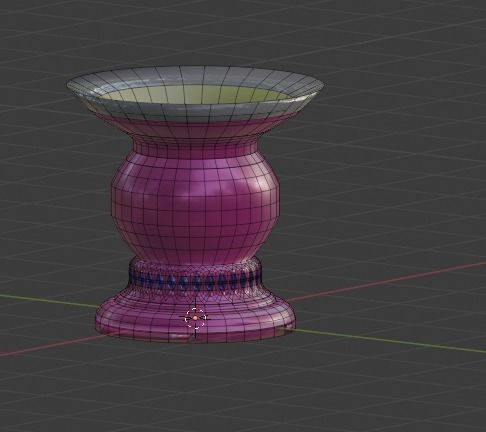The image size is (486, 432).
Task: Click the pink spherical body of the vase
Action: [195, 207]
